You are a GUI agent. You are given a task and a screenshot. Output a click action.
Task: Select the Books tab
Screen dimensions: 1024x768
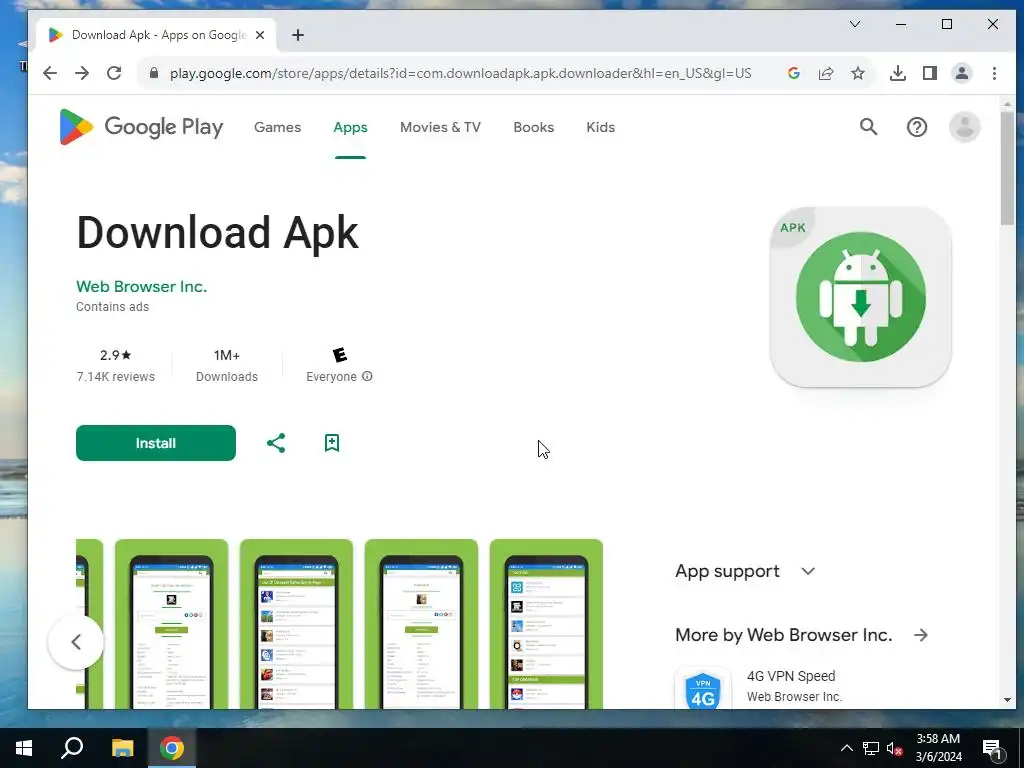pos(534,127)
